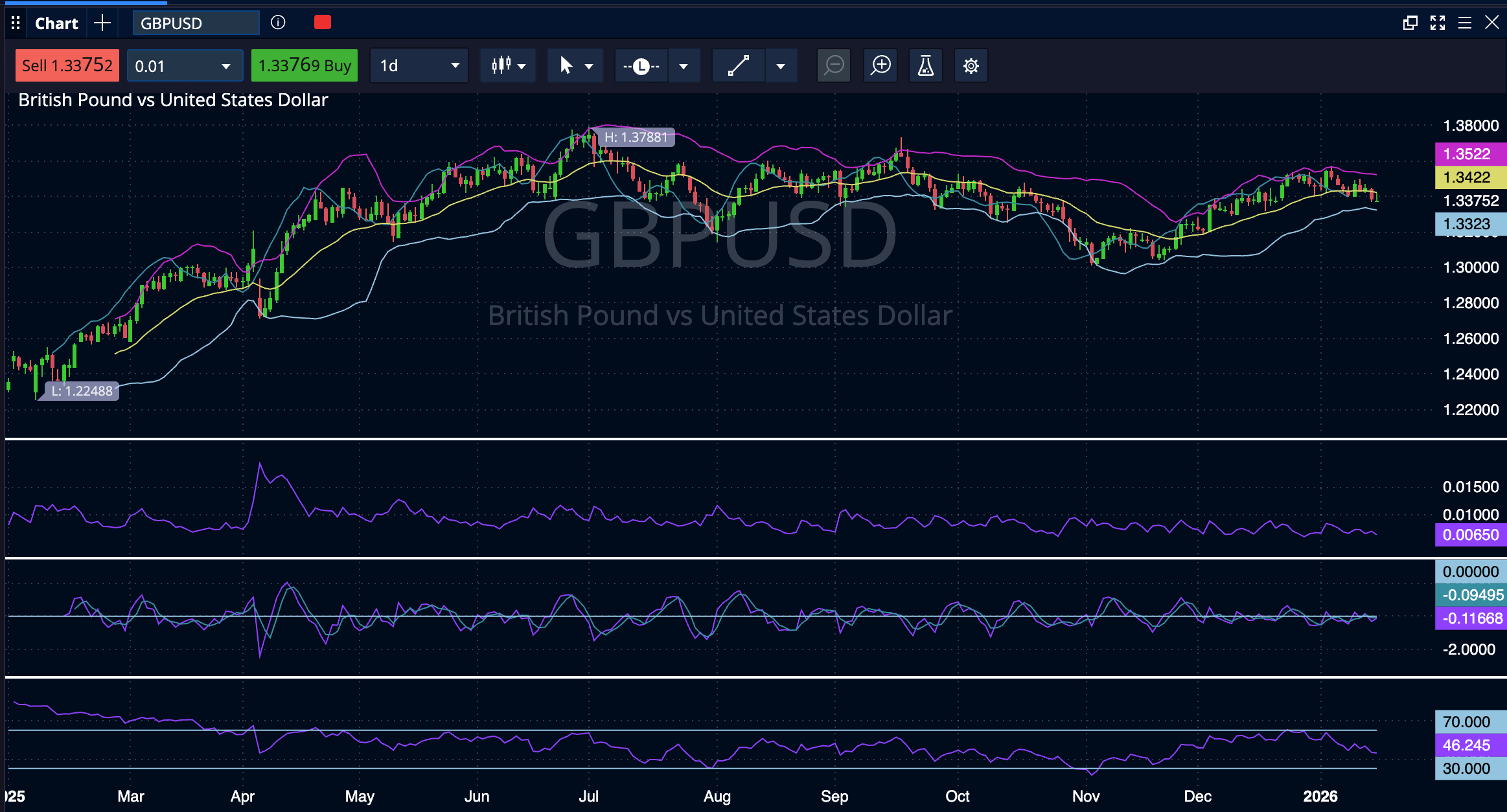Select the candlestick chart style icon
Image resolution: width=1507 pixels, height=812 pixels.
click(x=502, y=65)
